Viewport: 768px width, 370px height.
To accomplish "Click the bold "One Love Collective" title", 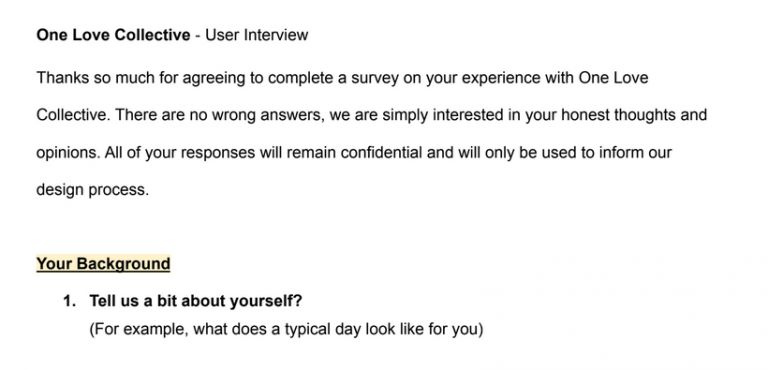I will point(113,35).
